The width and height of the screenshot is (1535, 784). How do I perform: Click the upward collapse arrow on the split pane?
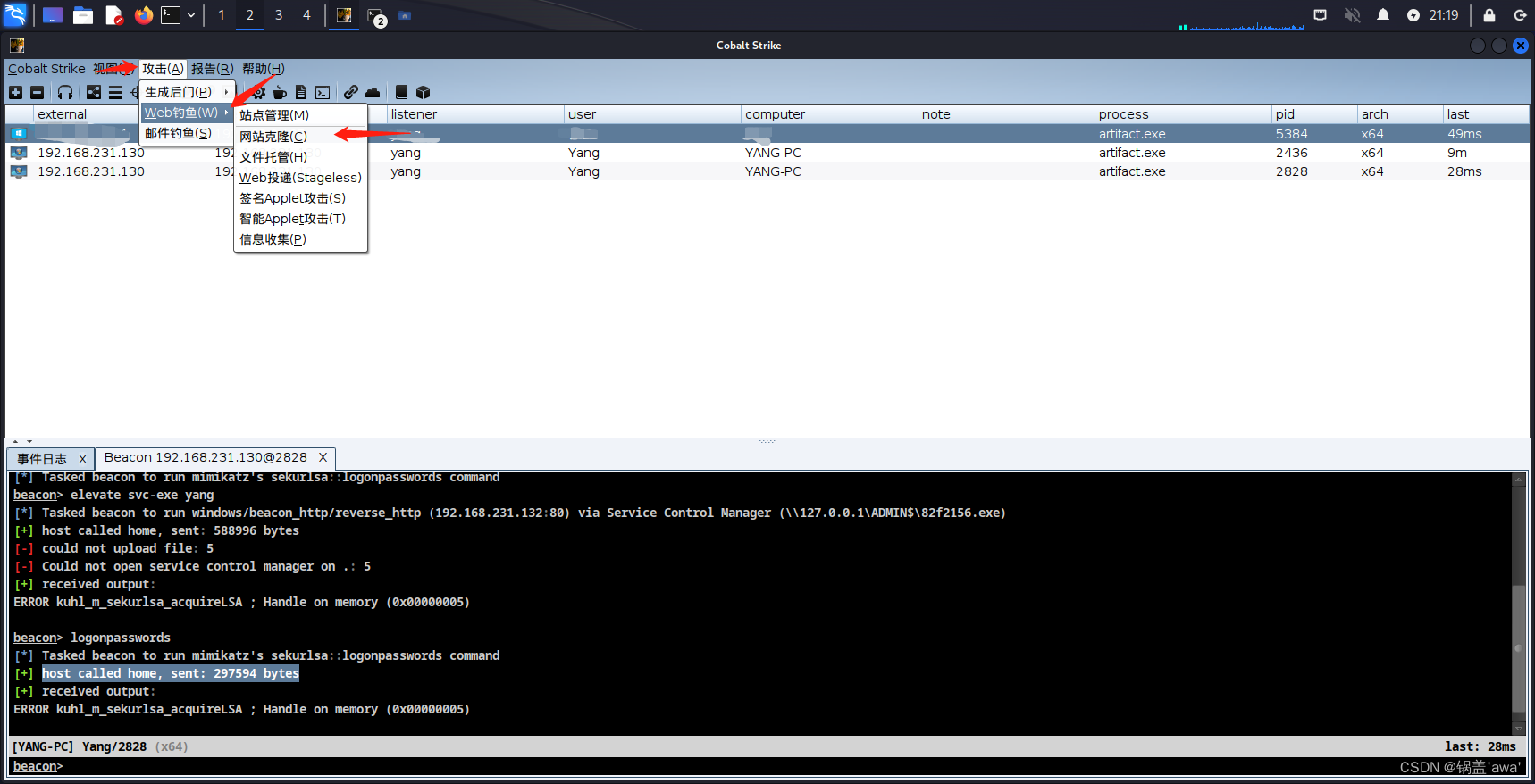pyautogui.click(x=15, y=441)
